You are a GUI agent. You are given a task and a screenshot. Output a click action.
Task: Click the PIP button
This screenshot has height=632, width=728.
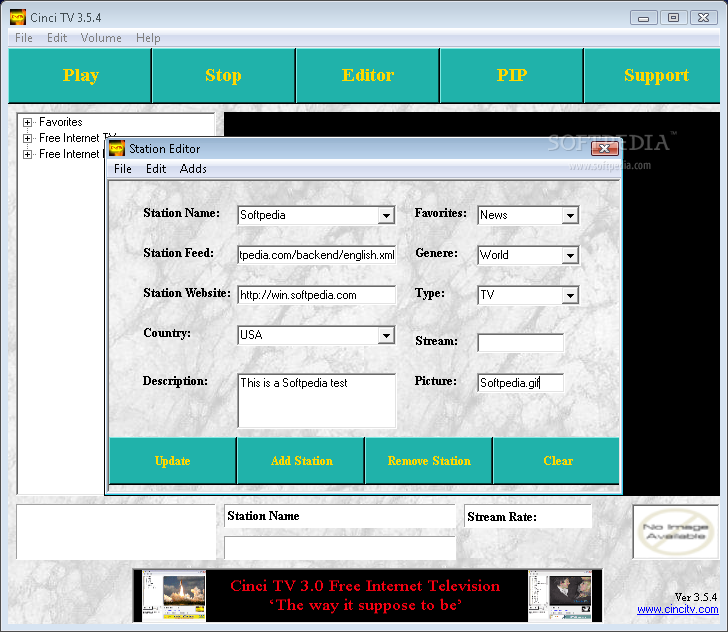tap(512, 75)
